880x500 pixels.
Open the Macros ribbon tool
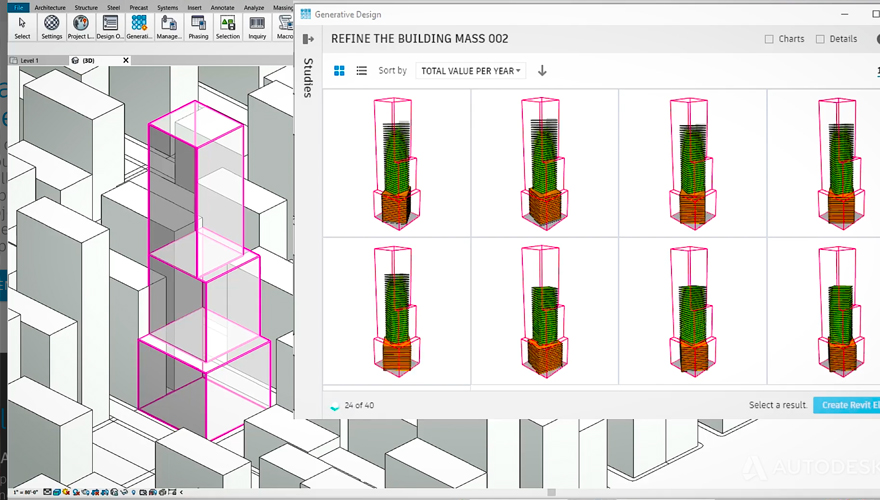coord(285,27)
